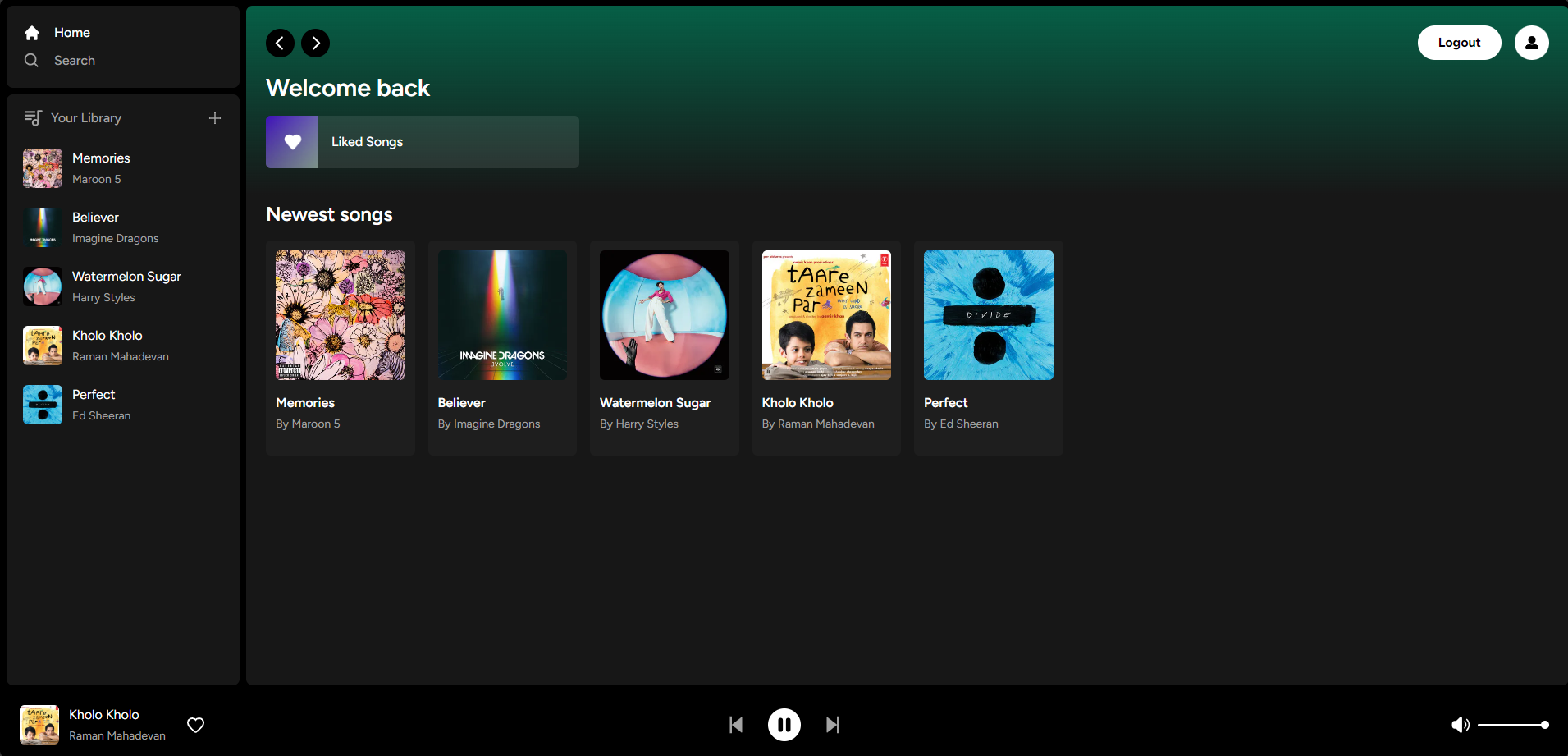Image resolution: width=1568 pixels, height=756 pixels.
Task: Open Believer album cover in Newest songs
Action: click(x=502, y=315)
